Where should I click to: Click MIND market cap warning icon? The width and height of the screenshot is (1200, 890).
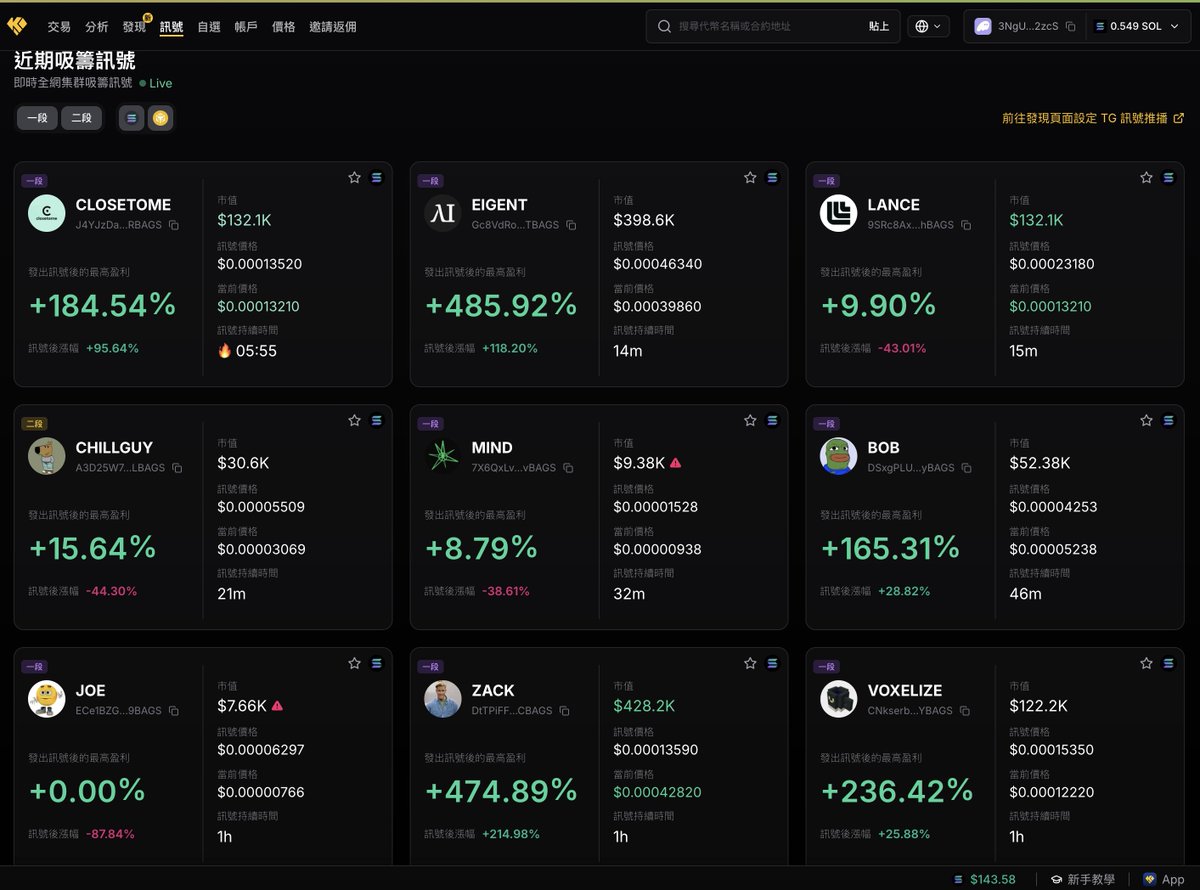[676, 463]
